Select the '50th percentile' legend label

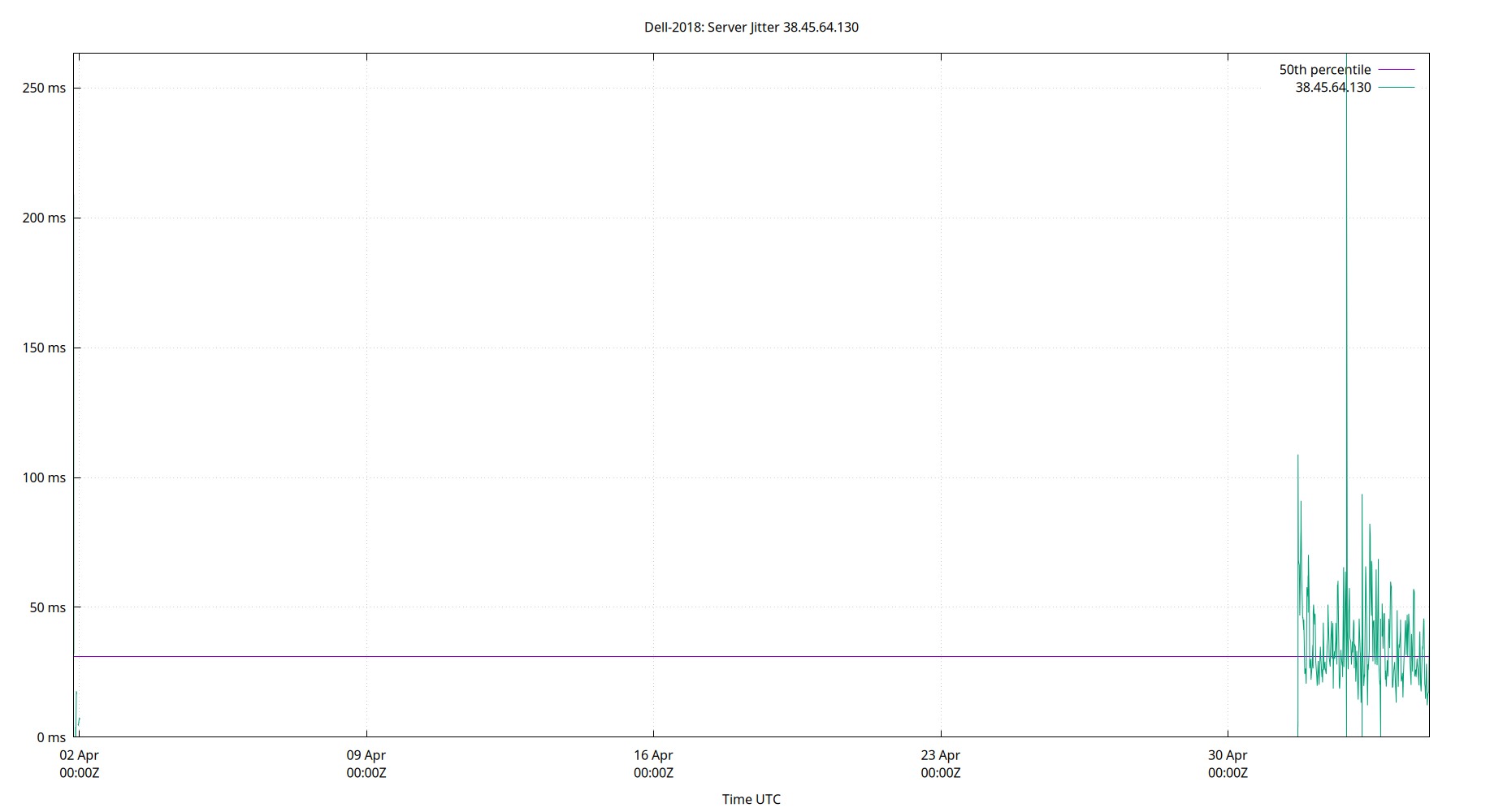point(1325,70)
